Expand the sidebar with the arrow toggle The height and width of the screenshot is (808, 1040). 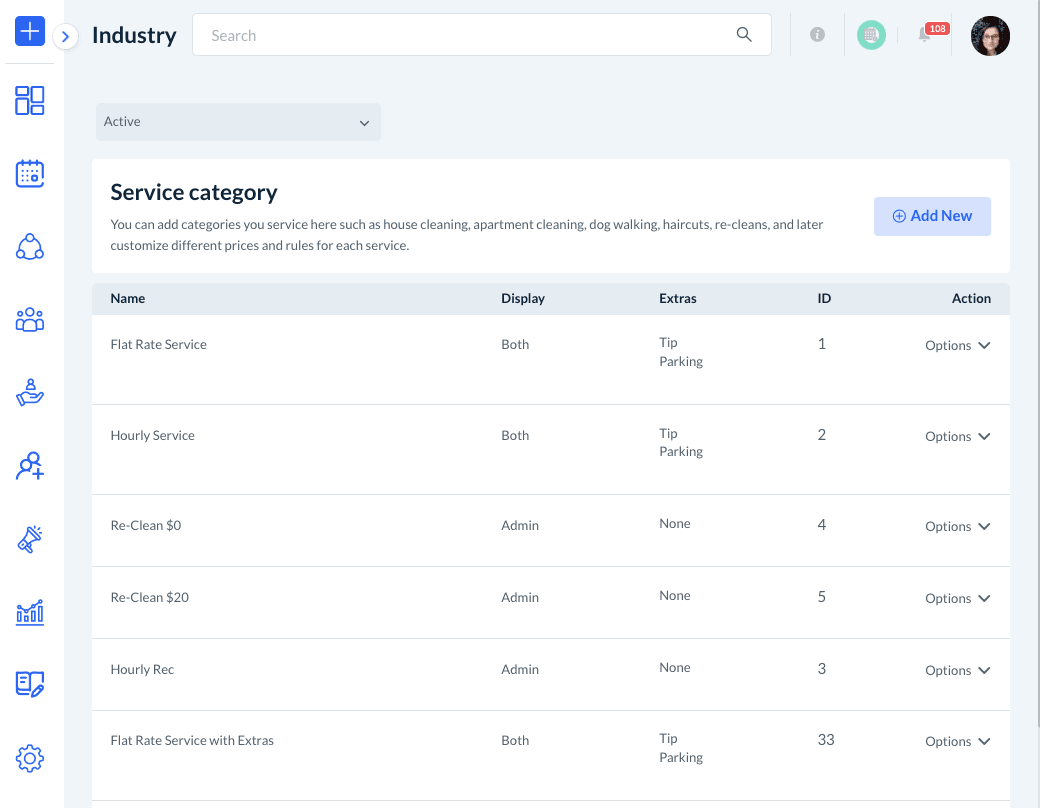pos(65,37)
